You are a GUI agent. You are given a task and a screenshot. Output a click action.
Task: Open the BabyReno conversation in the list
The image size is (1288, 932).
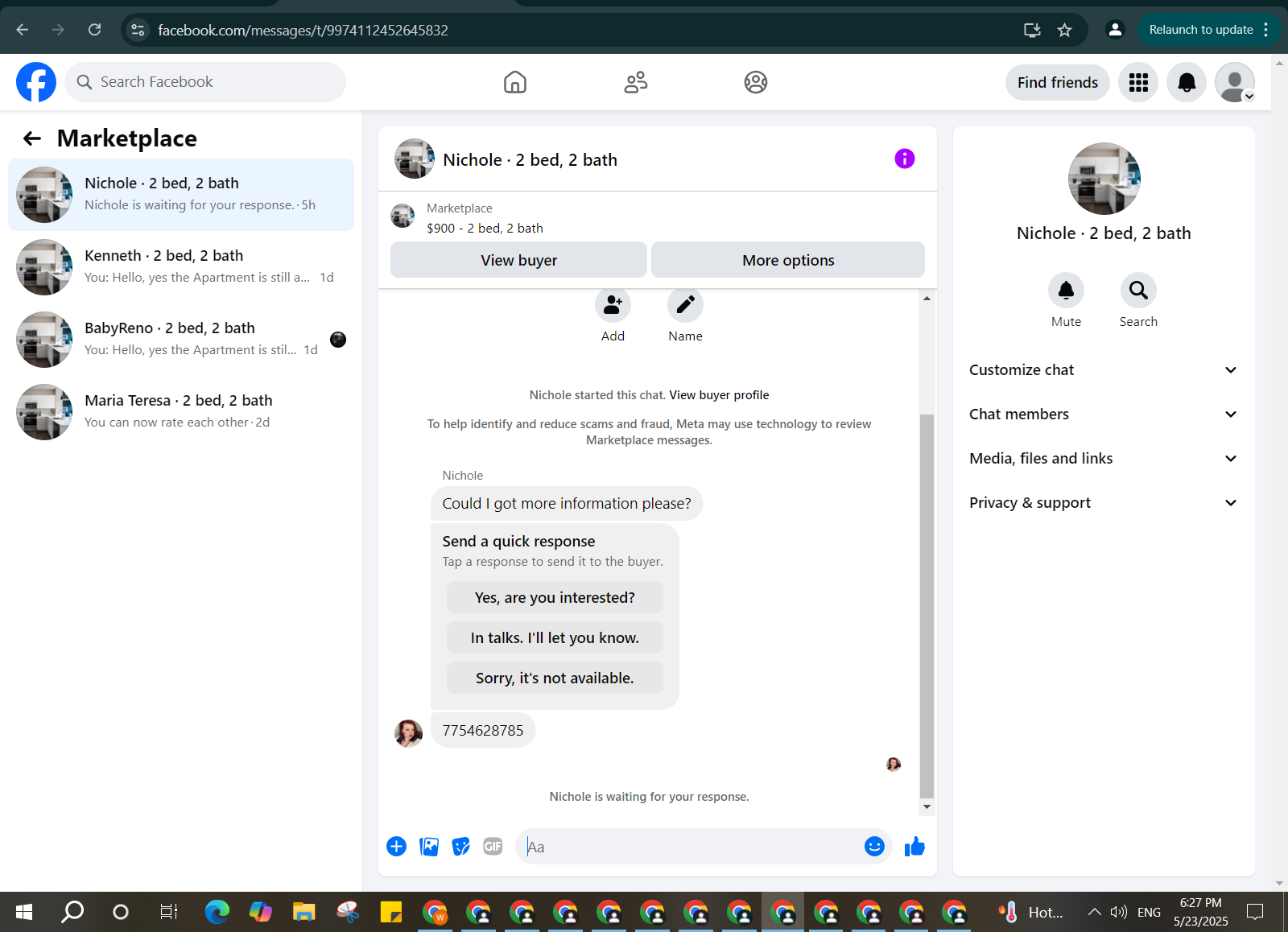tap(181, 340)
